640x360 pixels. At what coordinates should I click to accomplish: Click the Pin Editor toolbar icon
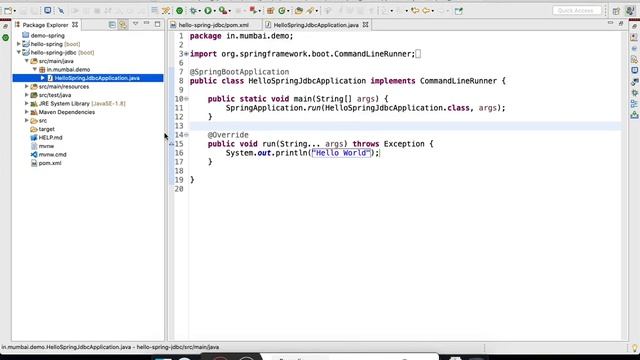459,11
